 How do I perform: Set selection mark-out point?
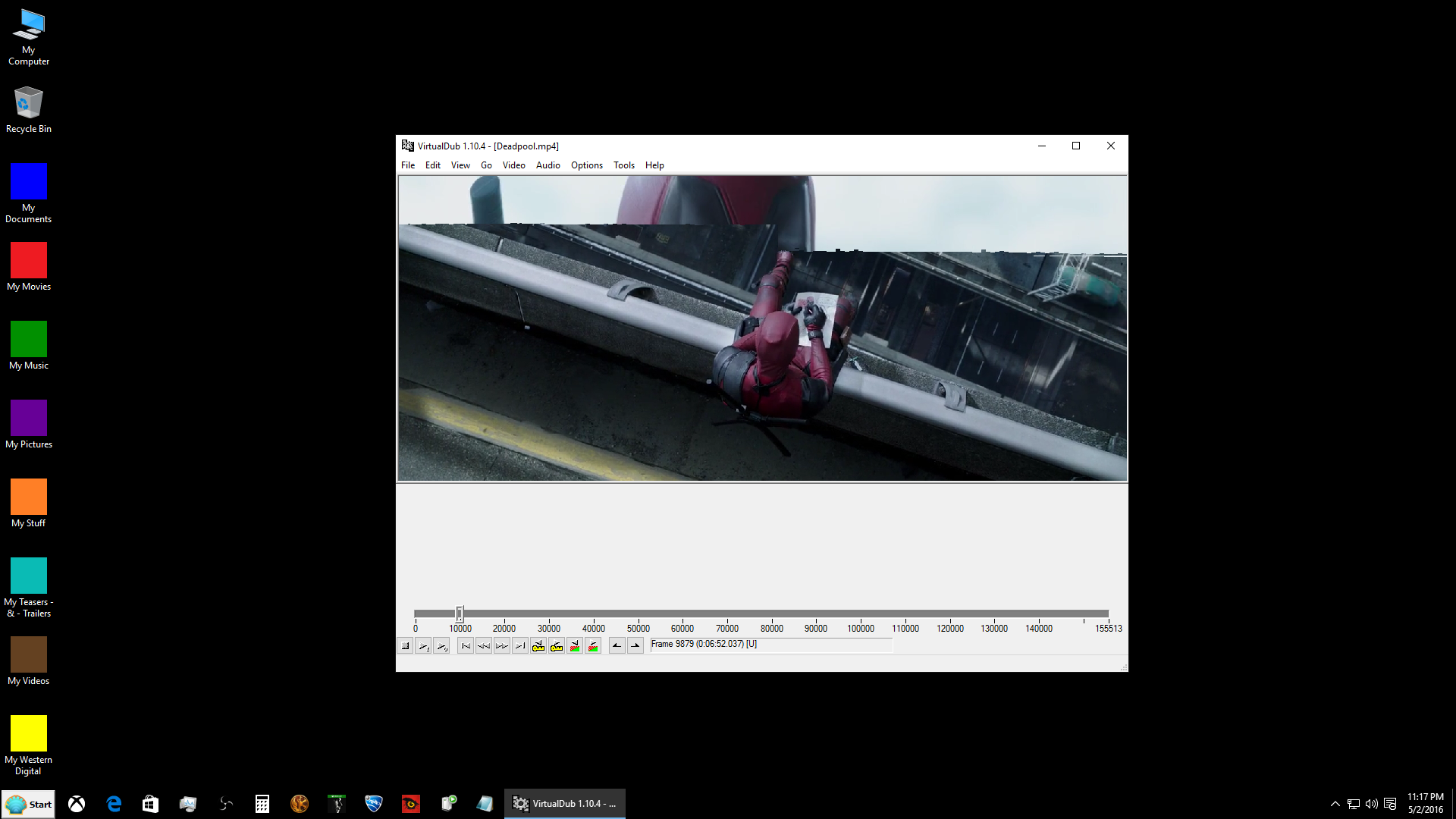click(635, 646)
